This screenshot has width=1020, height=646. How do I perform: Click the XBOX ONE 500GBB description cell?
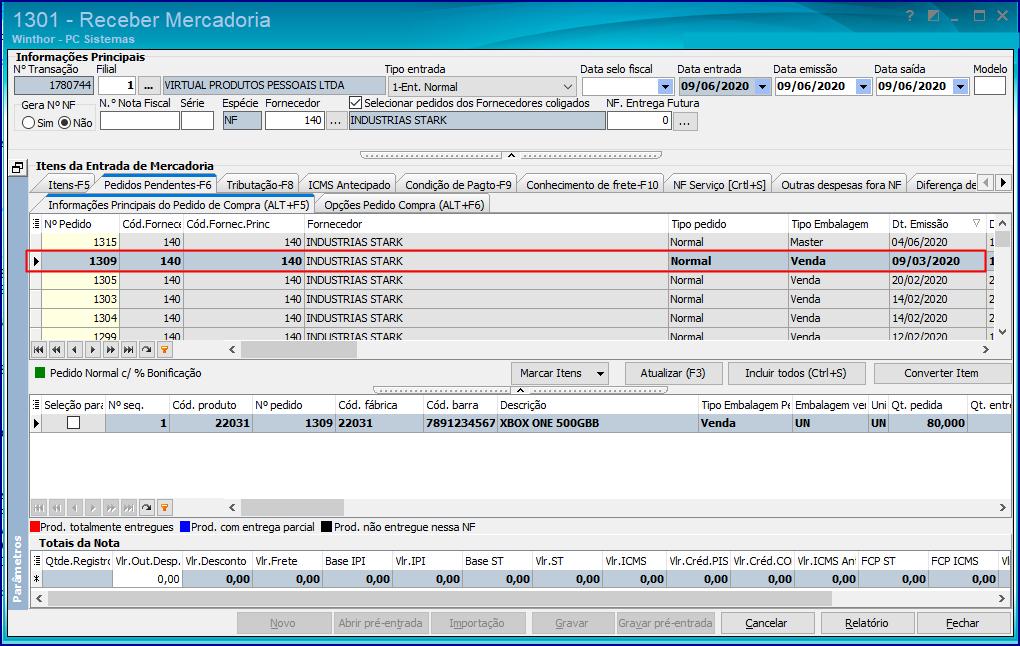coord(598,423)
